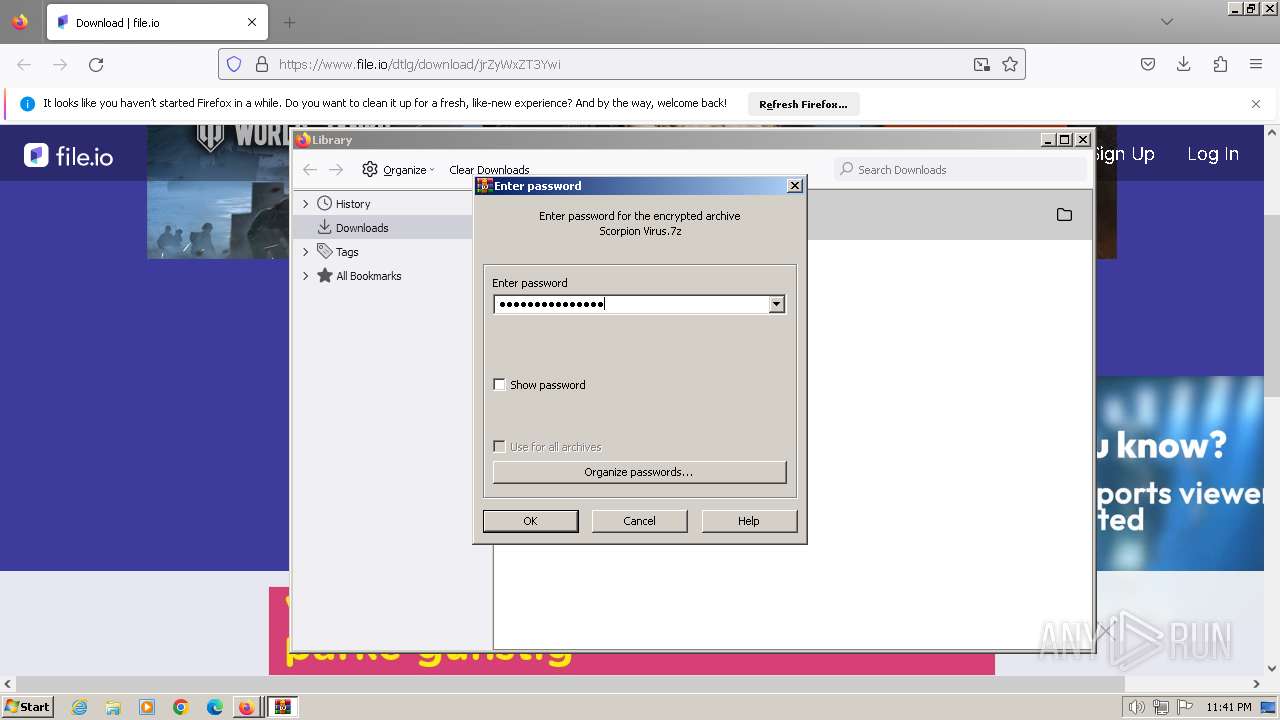The height and width of the screenshot is (720, 1280).
Task: Click the browser forward arrow
Action: point(60,64)
